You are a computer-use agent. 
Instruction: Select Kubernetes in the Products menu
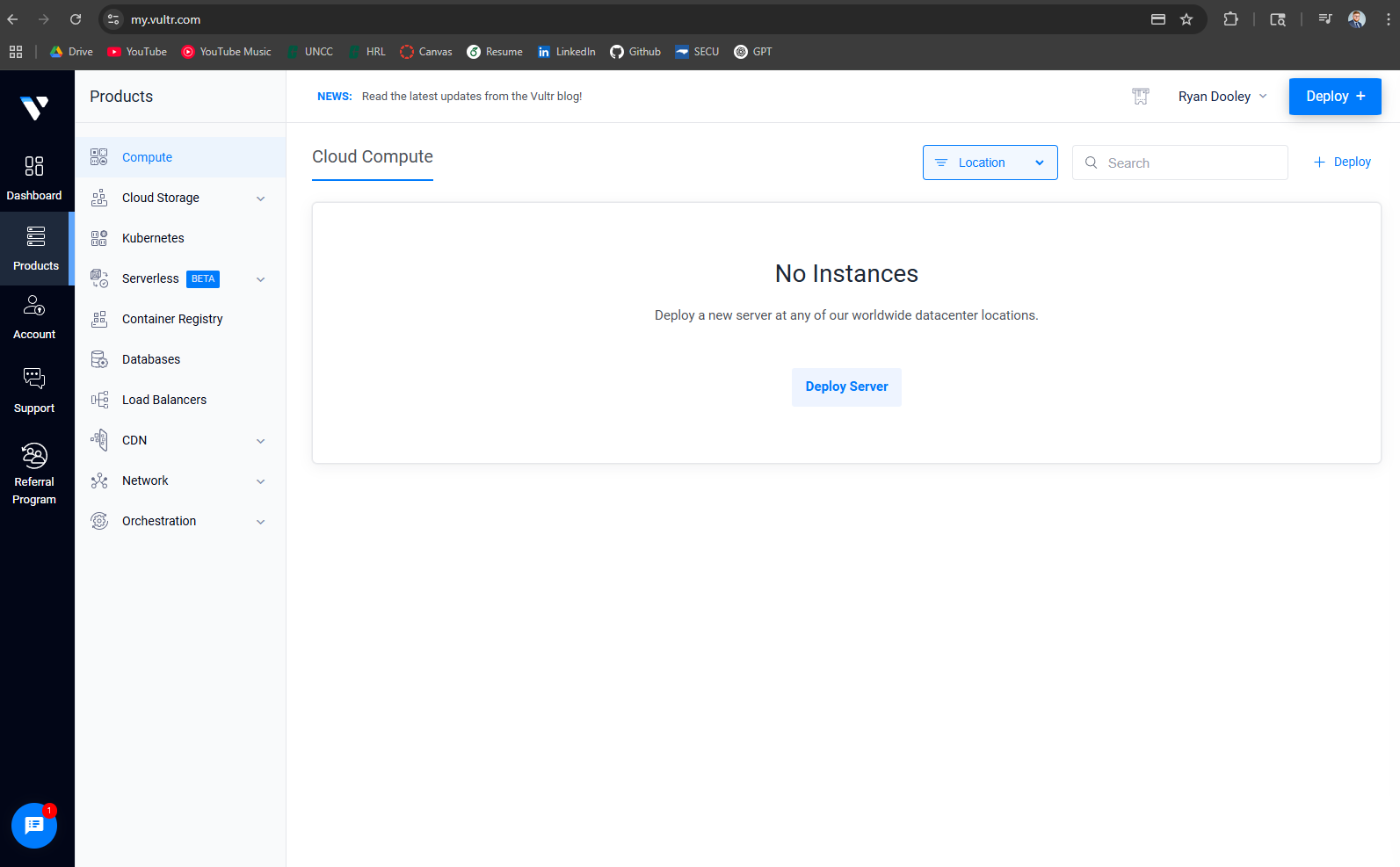180,238
